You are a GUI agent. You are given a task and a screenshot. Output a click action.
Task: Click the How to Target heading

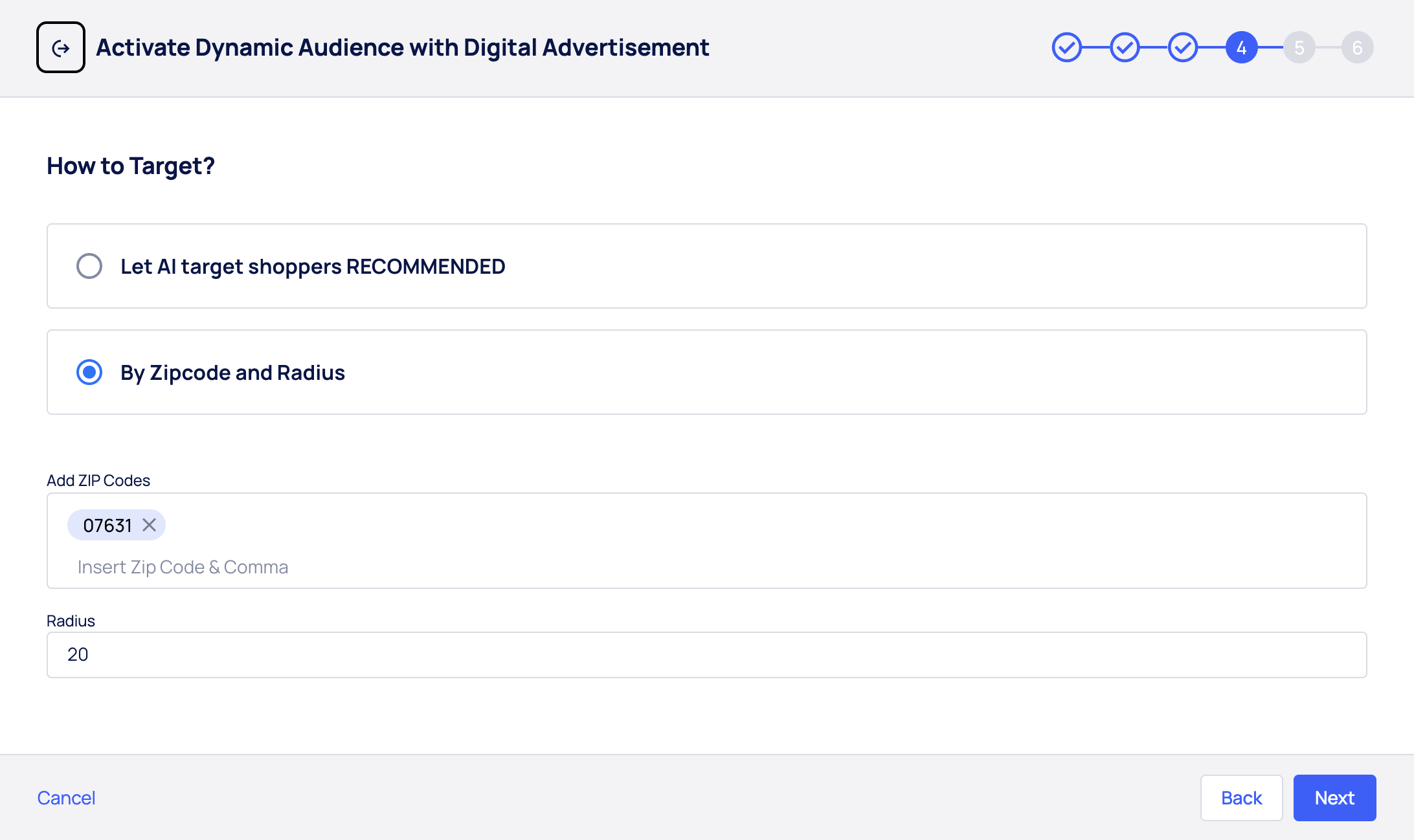(131, 166)
